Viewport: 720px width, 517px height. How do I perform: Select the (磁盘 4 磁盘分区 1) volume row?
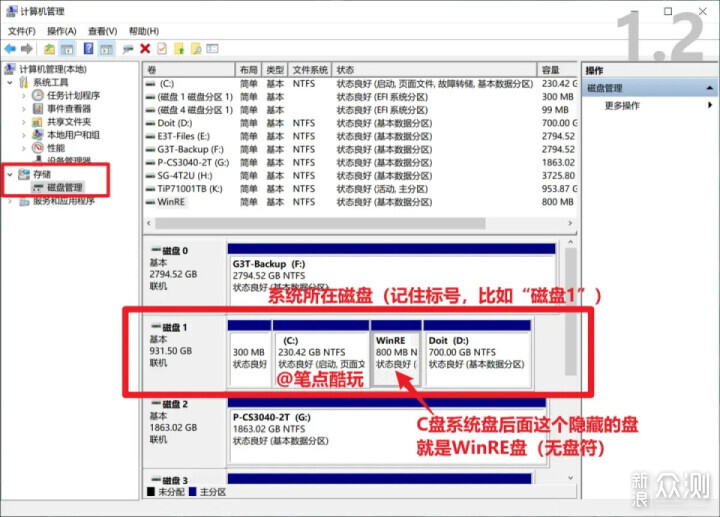[360, 110]
